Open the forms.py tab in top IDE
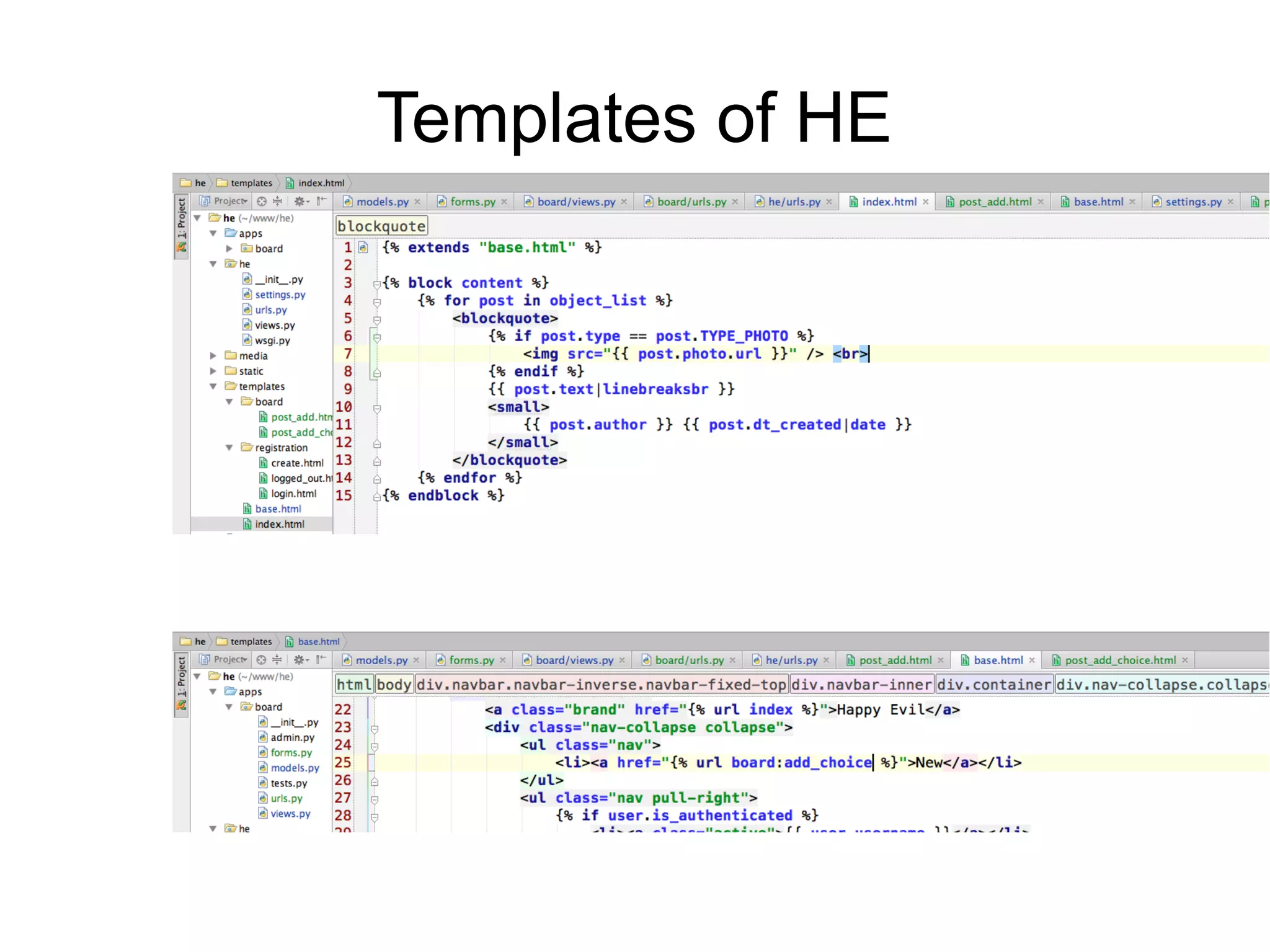The image size is (1270, 952). pos(472,202)
